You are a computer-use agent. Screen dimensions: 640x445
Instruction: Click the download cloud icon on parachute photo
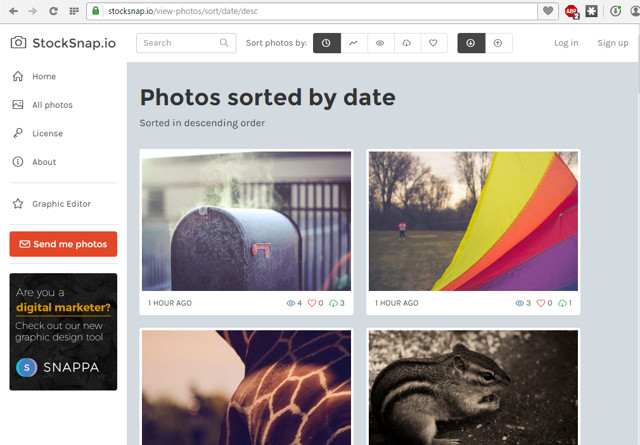(562, 303)
